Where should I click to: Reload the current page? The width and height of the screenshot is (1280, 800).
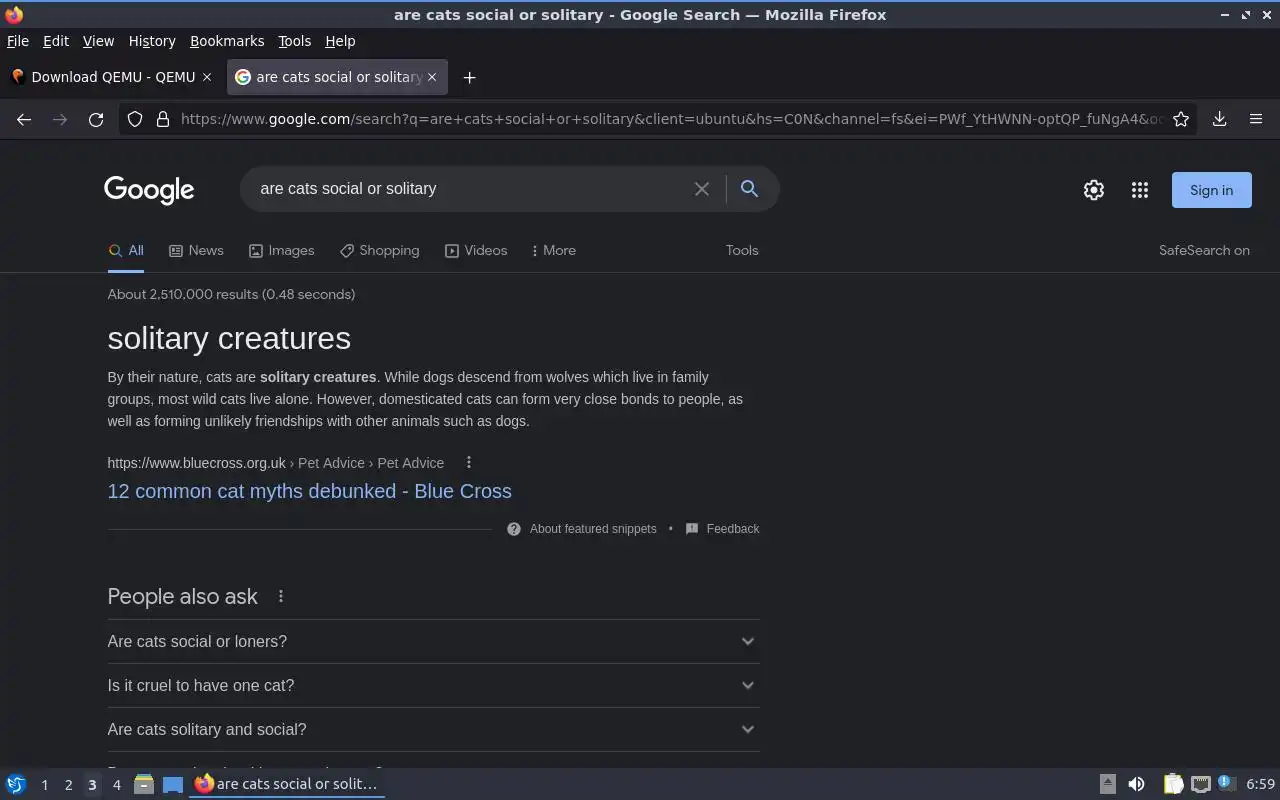[x=96, y=119]
